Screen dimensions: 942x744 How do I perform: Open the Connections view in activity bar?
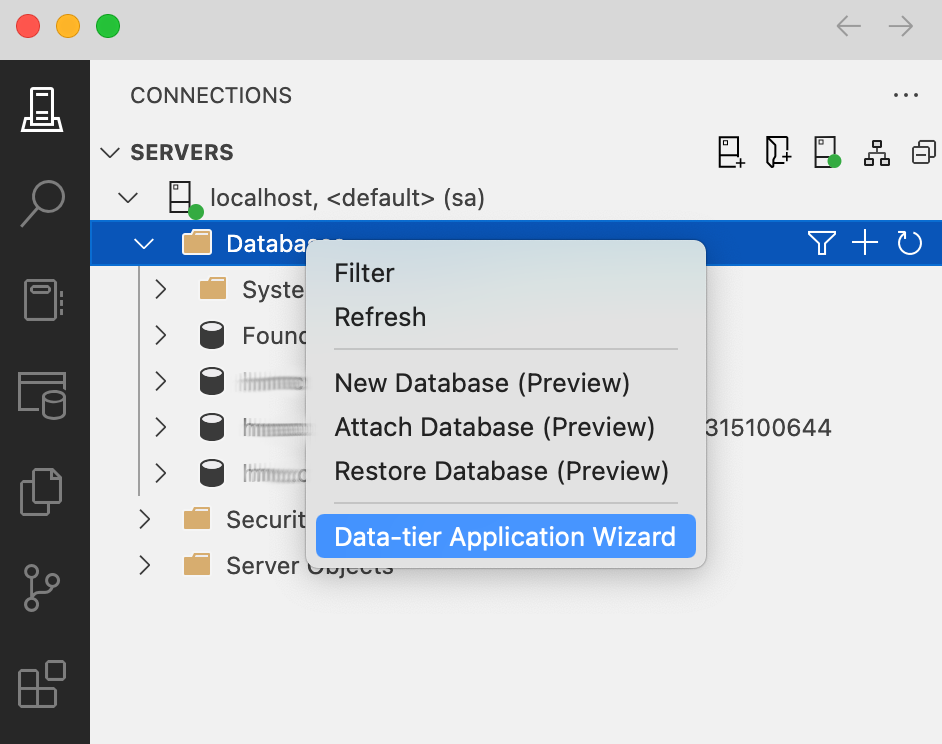(x=44, y=110)
